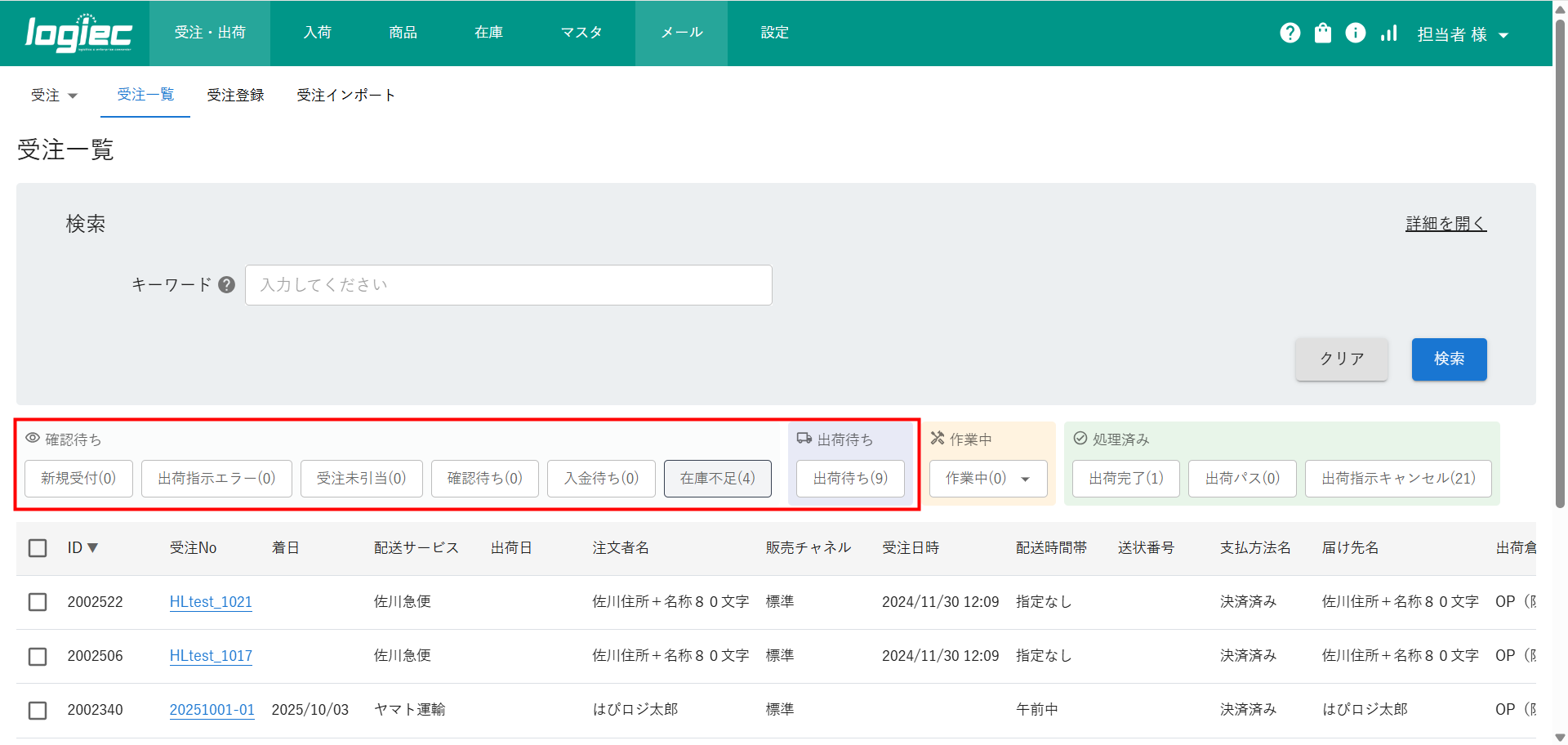Image resolution: width=1568 pixels, height=745 pixels.
Task: Expand the 担当者 様 user menu
Action: (1462, 34)
